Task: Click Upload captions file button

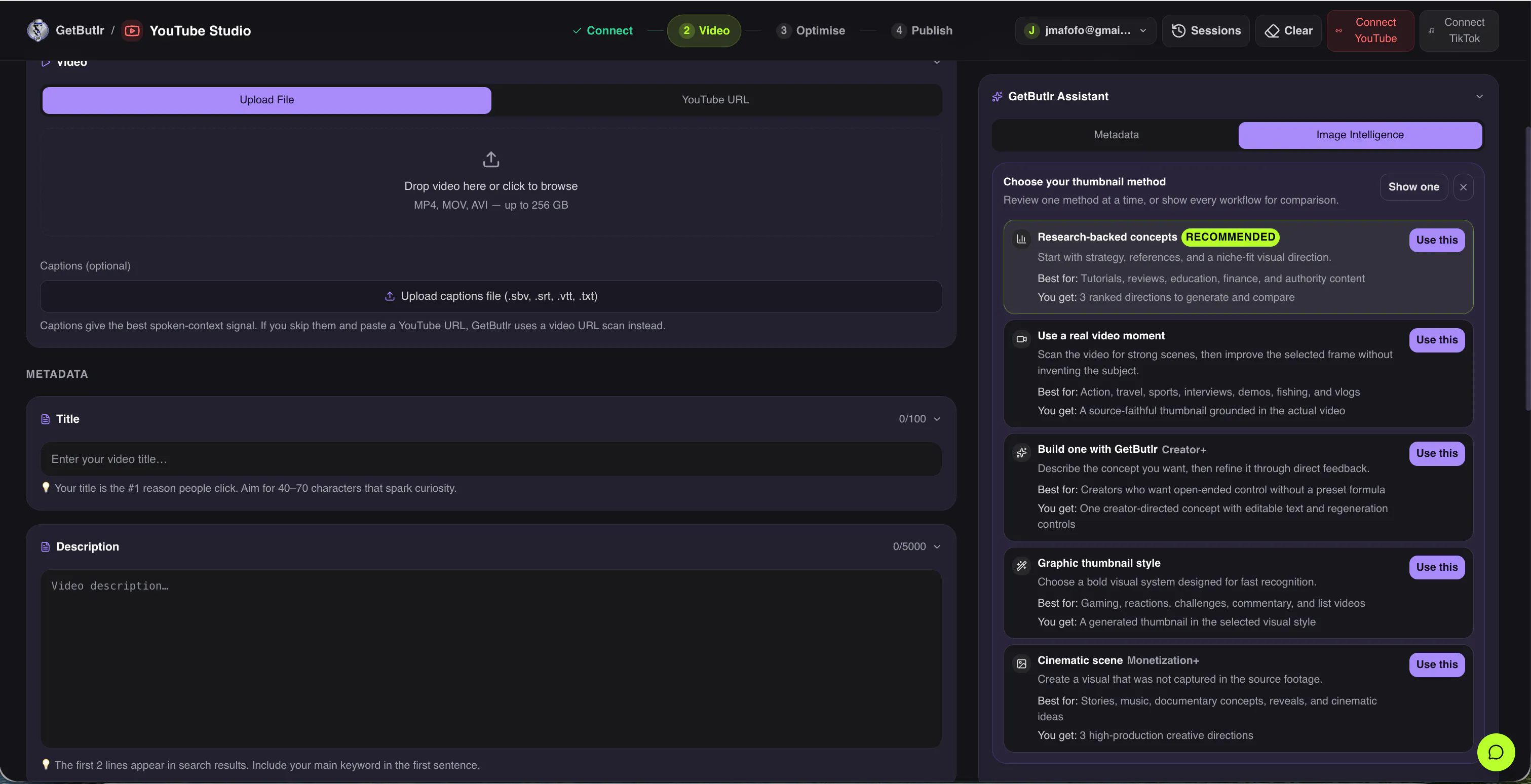Action: pos(491,296)
